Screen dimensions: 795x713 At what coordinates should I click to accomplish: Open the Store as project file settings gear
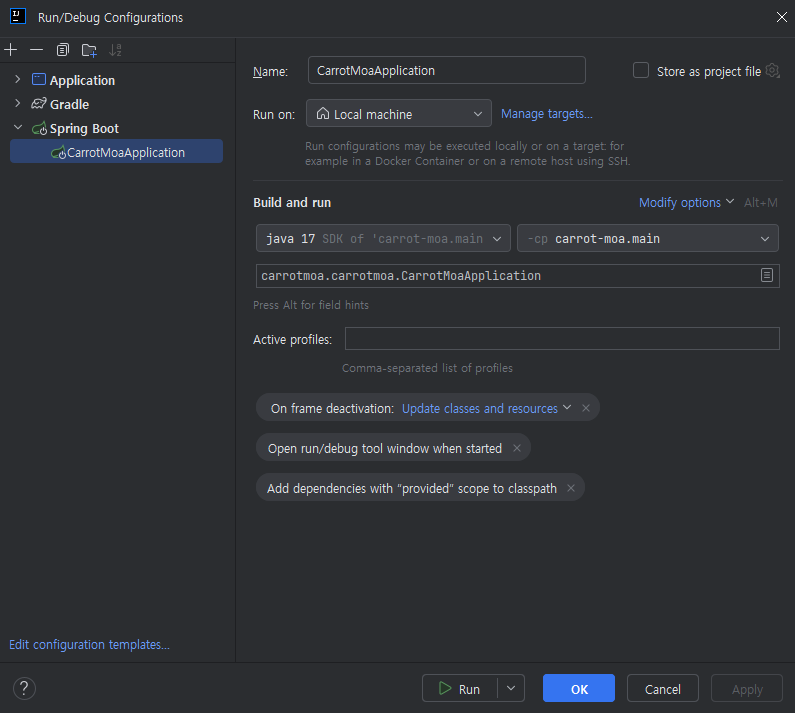click(x=773, y=71)
